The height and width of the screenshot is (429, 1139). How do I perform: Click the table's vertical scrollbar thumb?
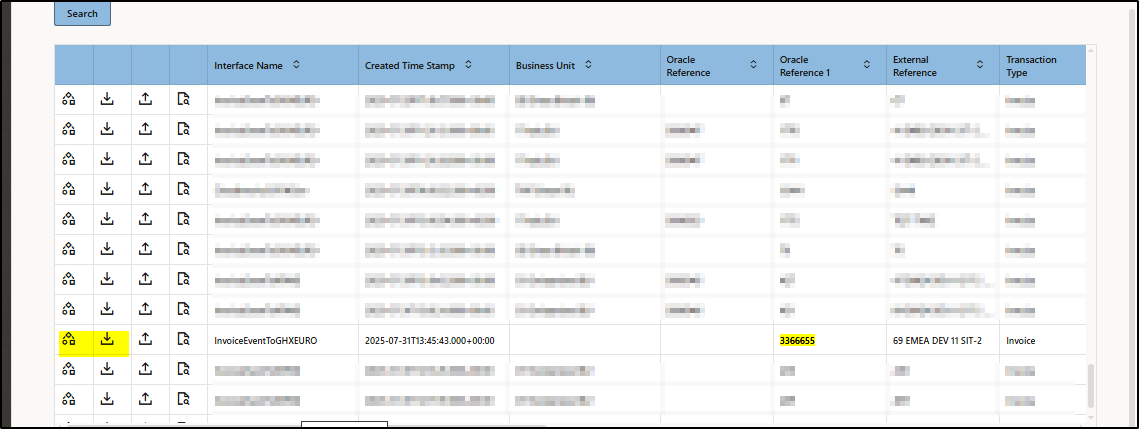(x=1090, y=386)
